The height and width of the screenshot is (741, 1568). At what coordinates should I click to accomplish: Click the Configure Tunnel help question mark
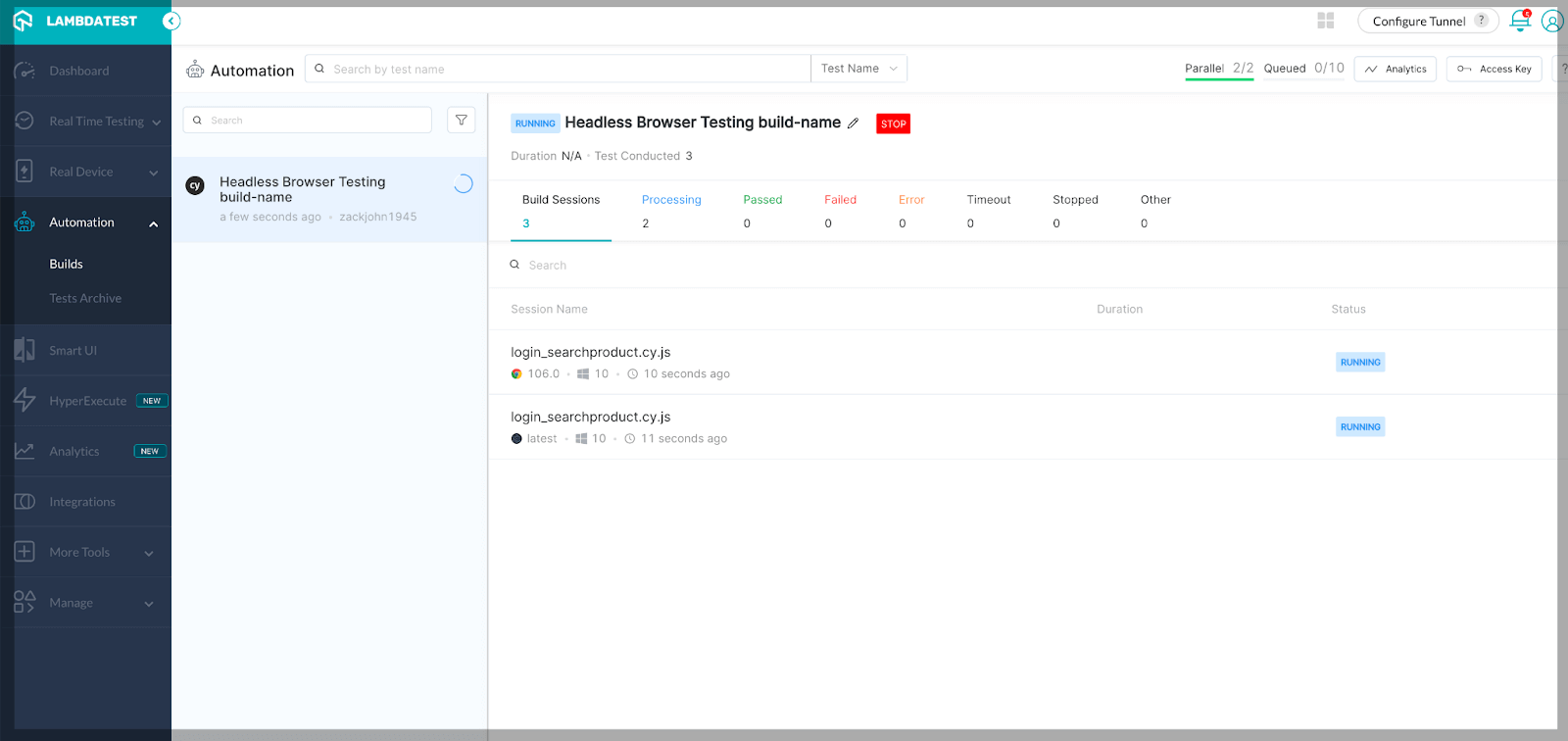click(x=1481, y=20)
